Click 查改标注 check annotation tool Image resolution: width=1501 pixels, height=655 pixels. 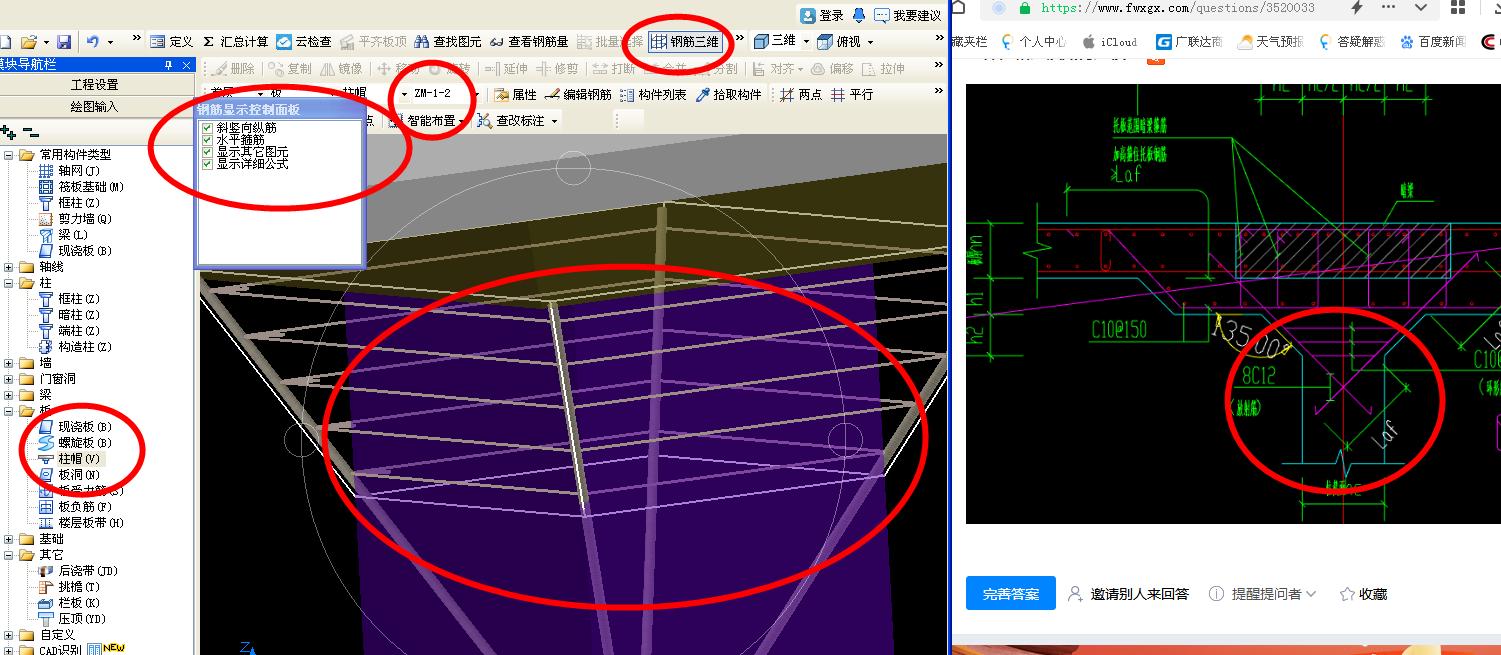510,121
